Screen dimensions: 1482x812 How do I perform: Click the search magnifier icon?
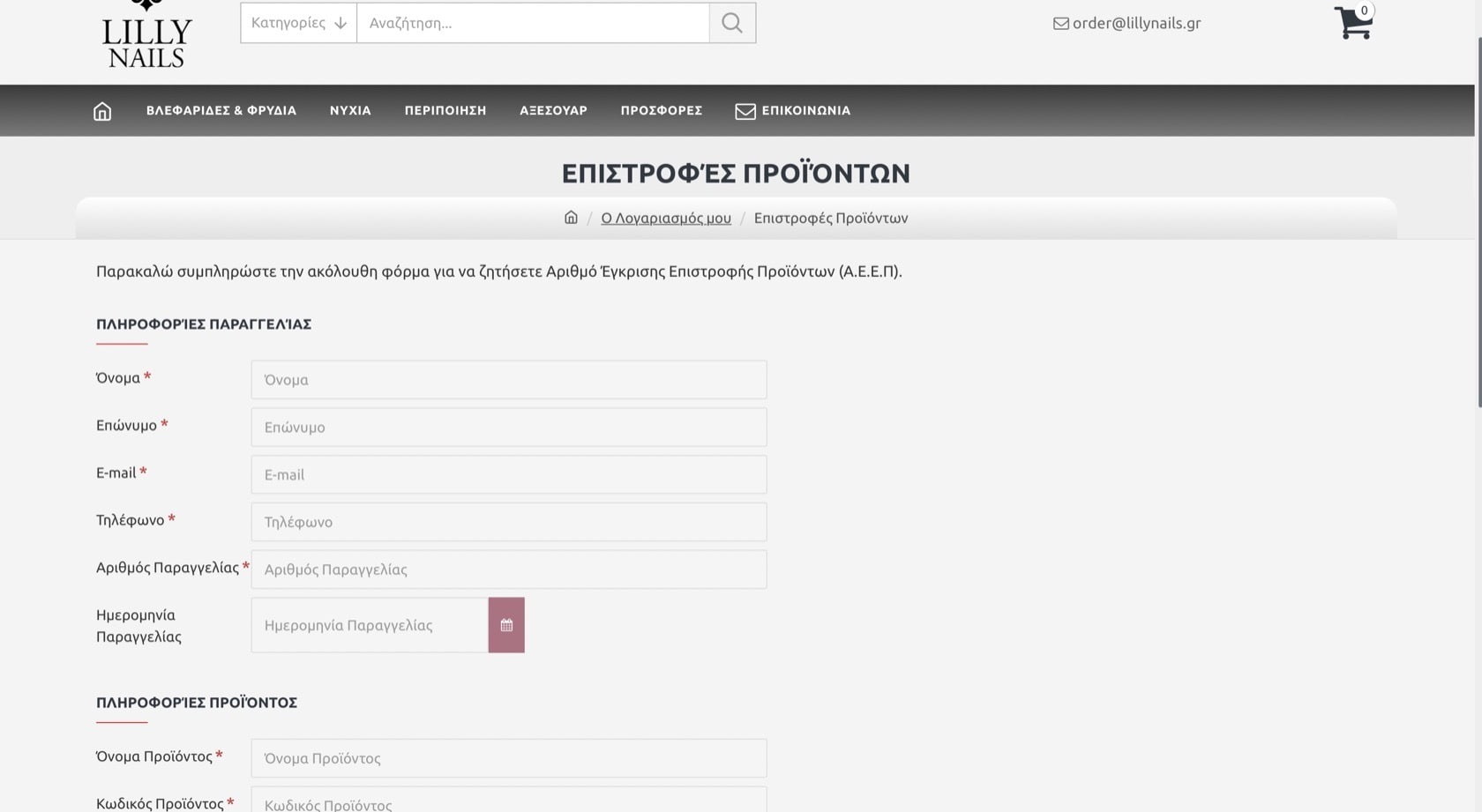[731, 22]
